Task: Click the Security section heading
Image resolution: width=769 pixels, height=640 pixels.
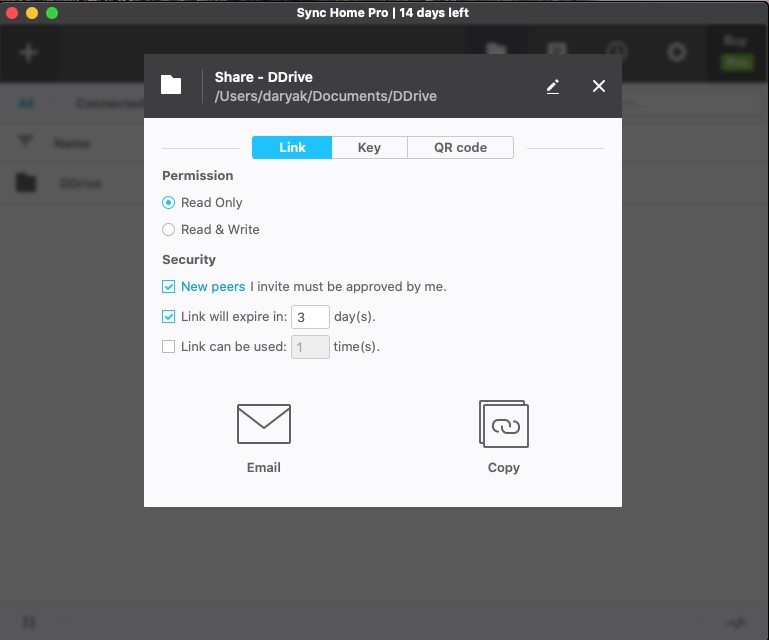Action: [x=189, y=259]
